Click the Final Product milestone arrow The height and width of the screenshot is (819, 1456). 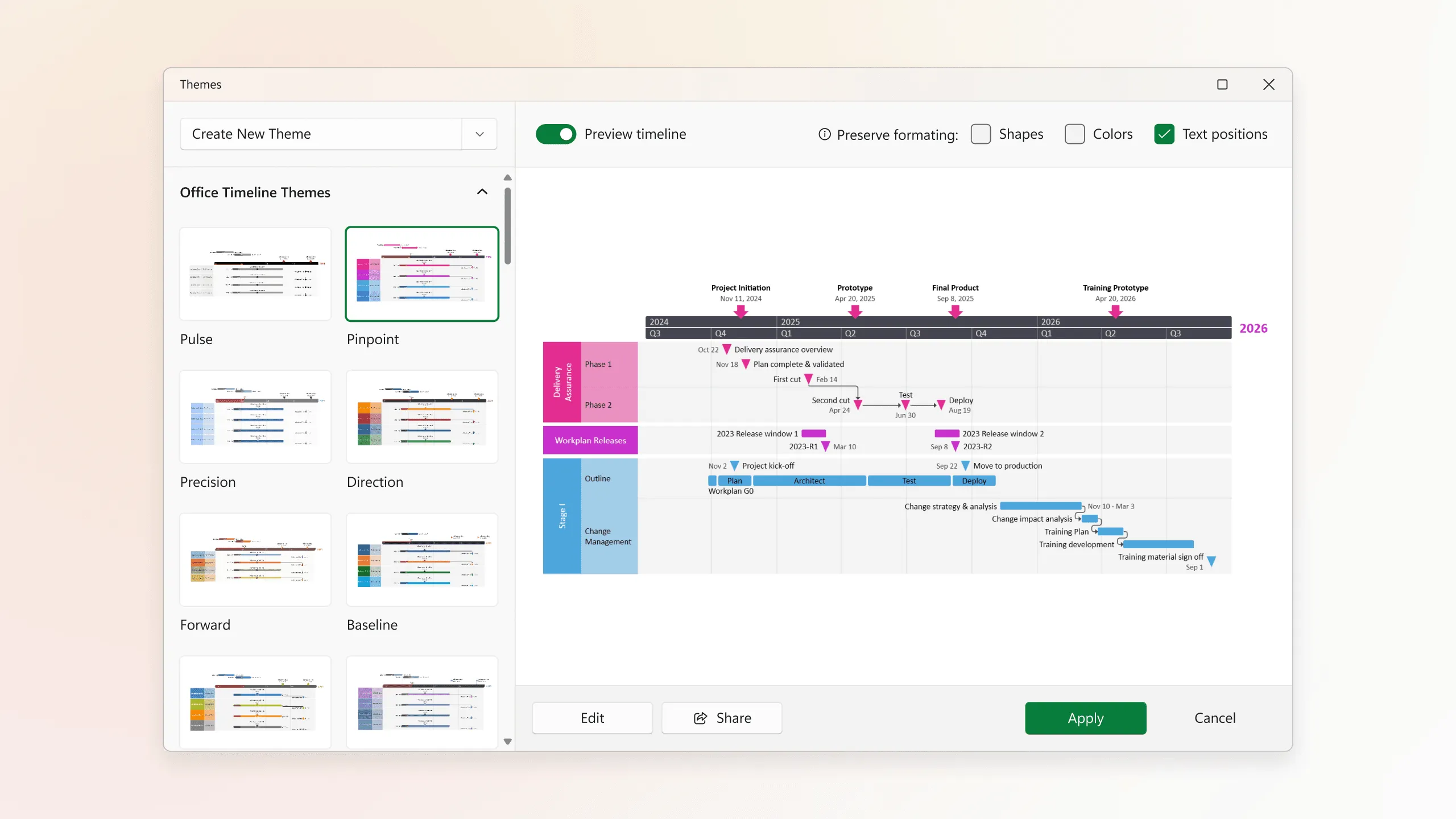(955, 311)
